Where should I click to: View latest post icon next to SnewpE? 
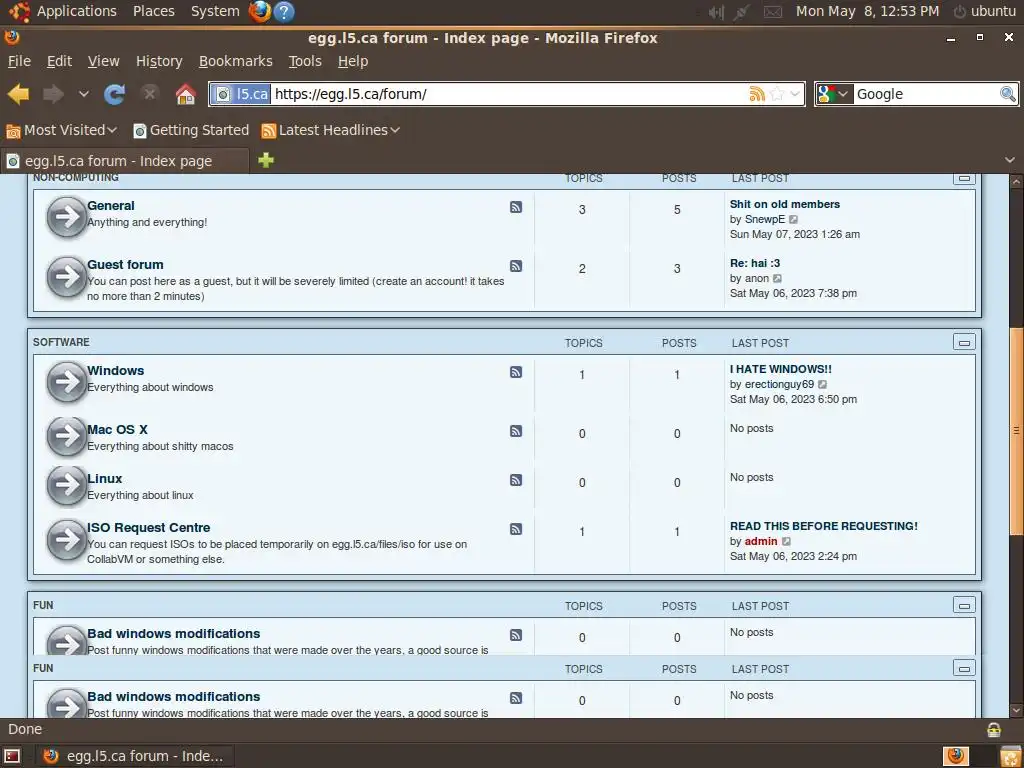793,219
